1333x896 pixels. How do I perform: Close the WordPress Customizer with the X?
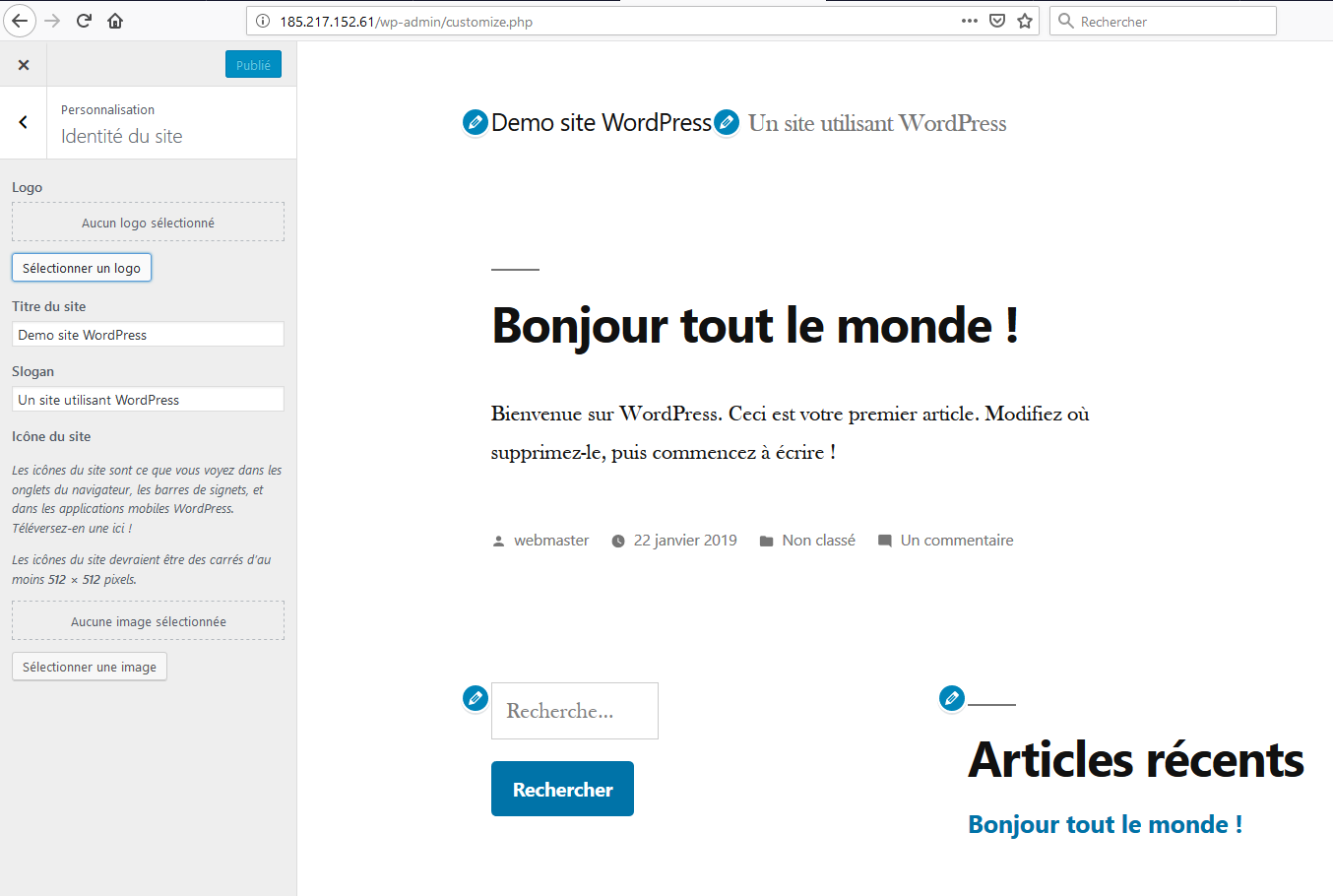tap(24, 65)
